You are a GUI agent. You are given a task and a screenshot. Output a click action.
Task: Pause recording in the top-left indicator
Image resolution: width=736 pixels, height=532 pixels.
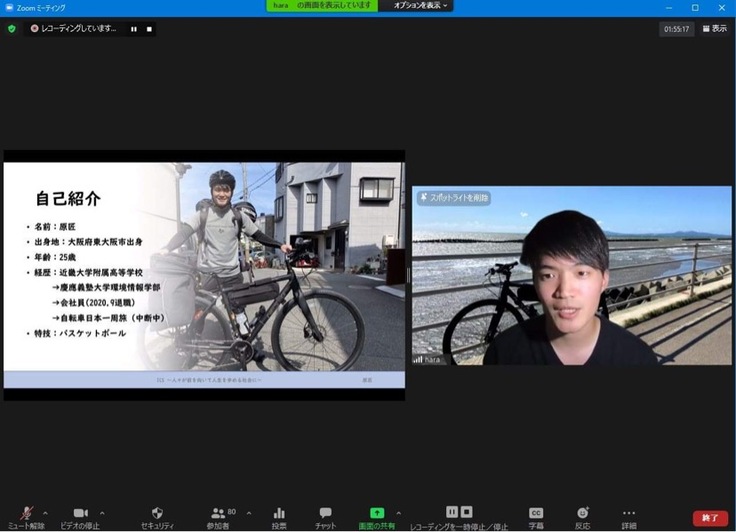(133, 28)
